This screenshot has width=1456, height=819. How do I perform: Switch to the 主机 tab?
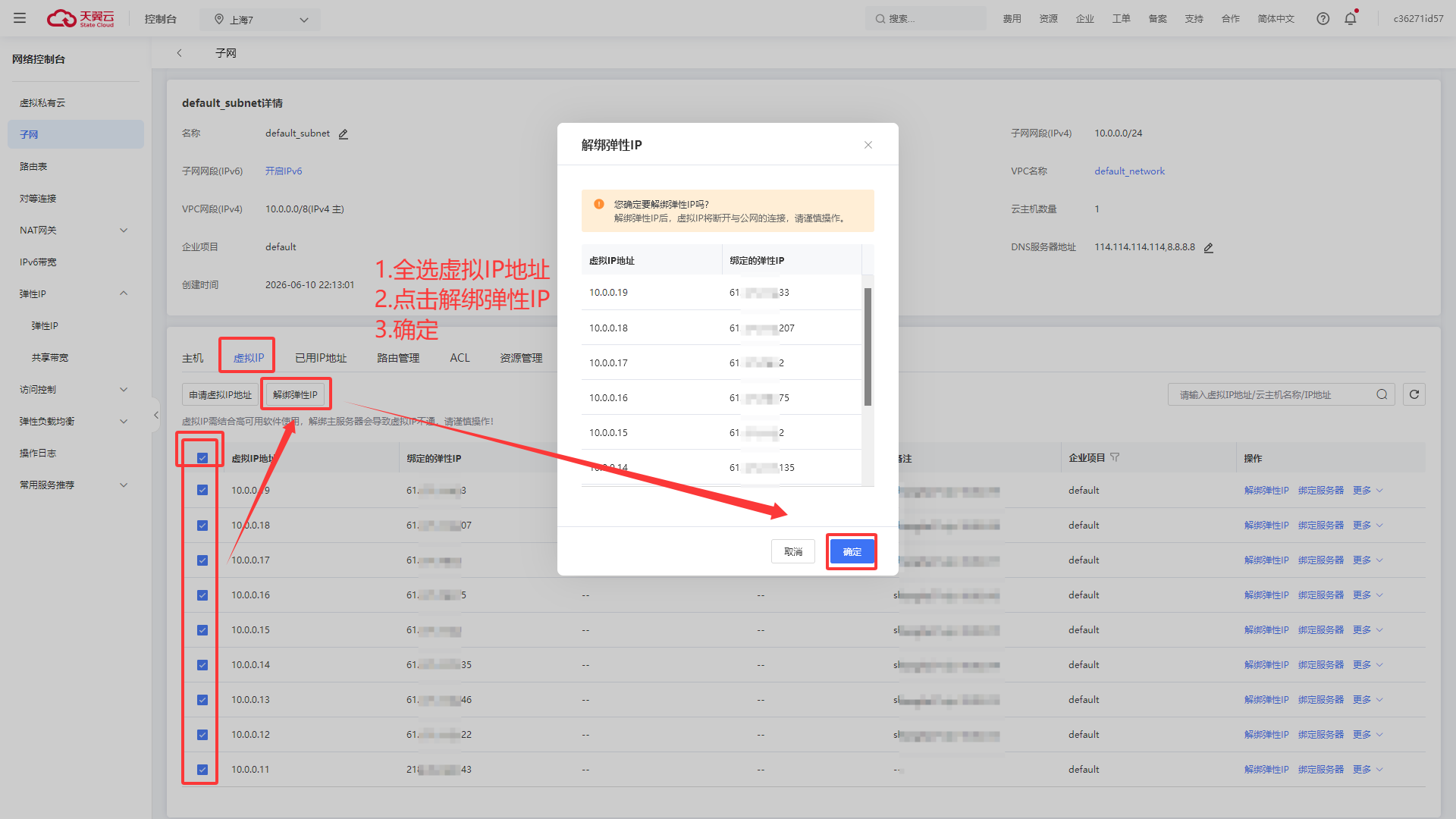coord(193,358)
